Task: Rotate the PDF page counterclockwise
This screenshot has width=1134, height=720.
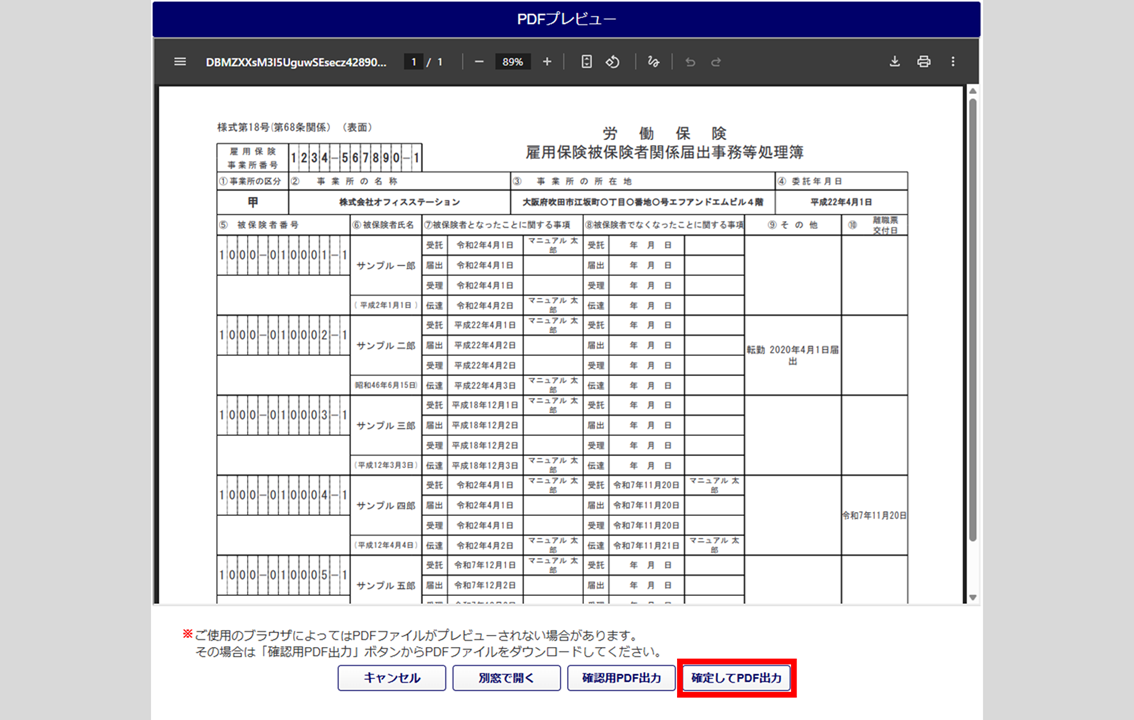Action: coord(613,62)
